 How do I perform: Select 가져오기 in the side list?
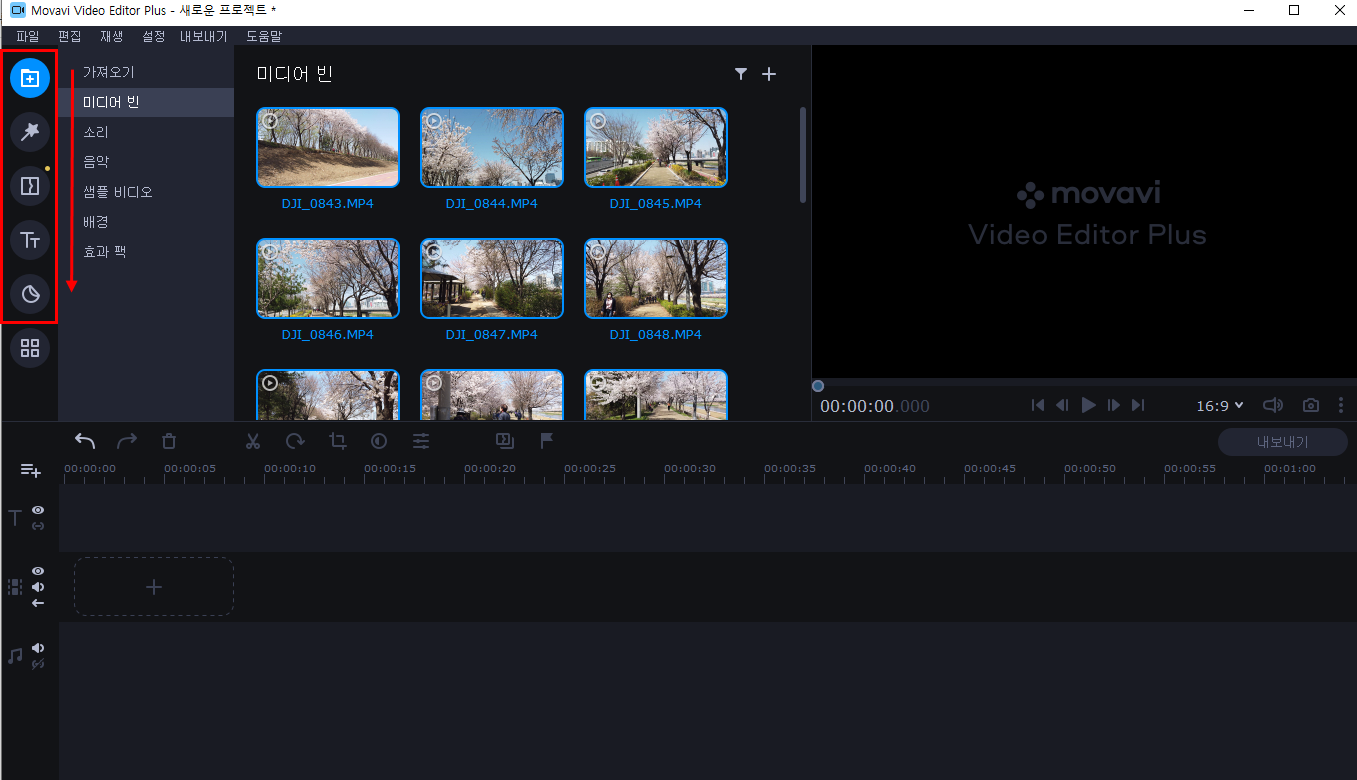(146, 73)
